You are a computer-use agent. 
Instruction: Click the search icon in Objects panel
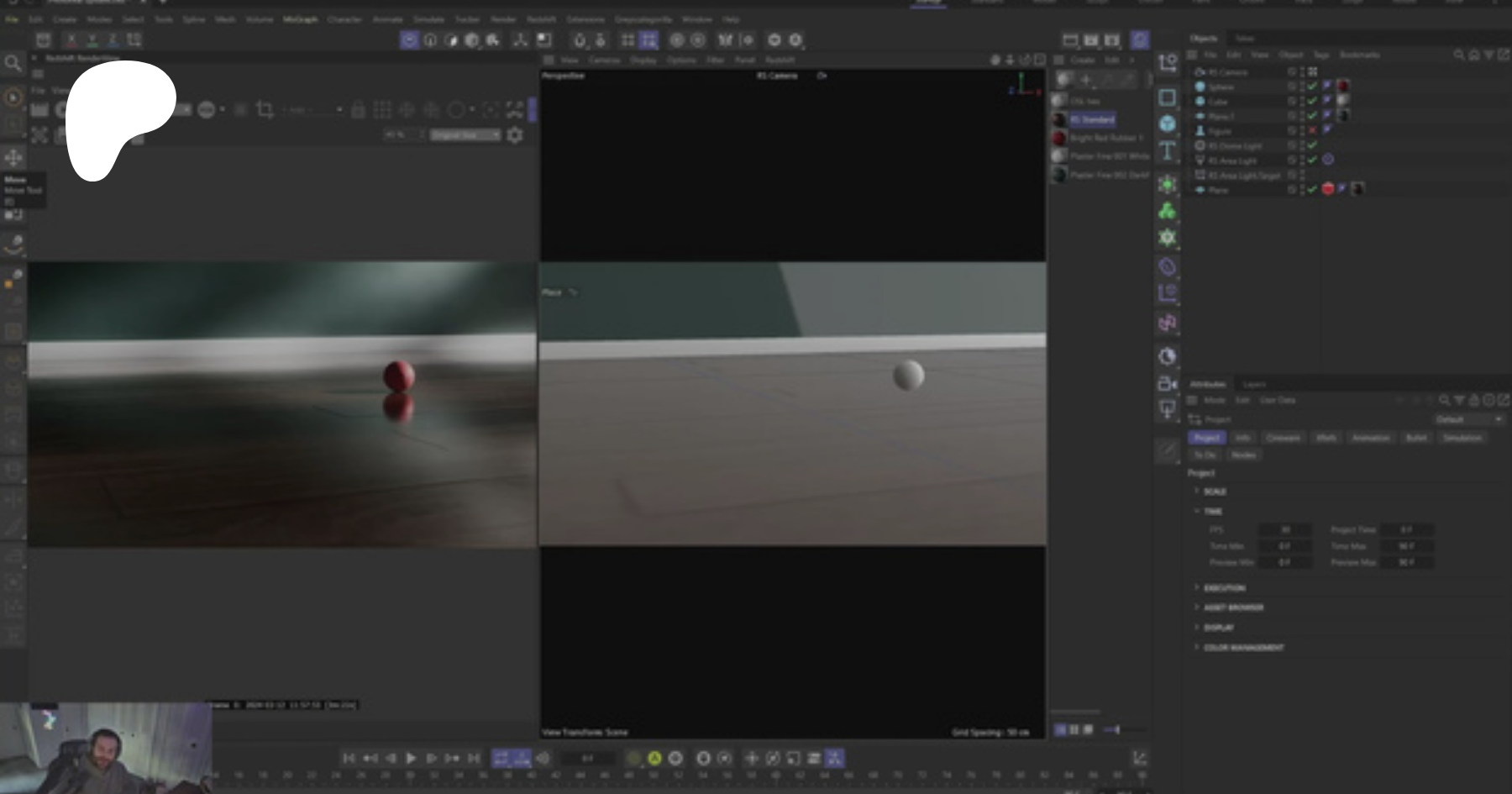1459,55
